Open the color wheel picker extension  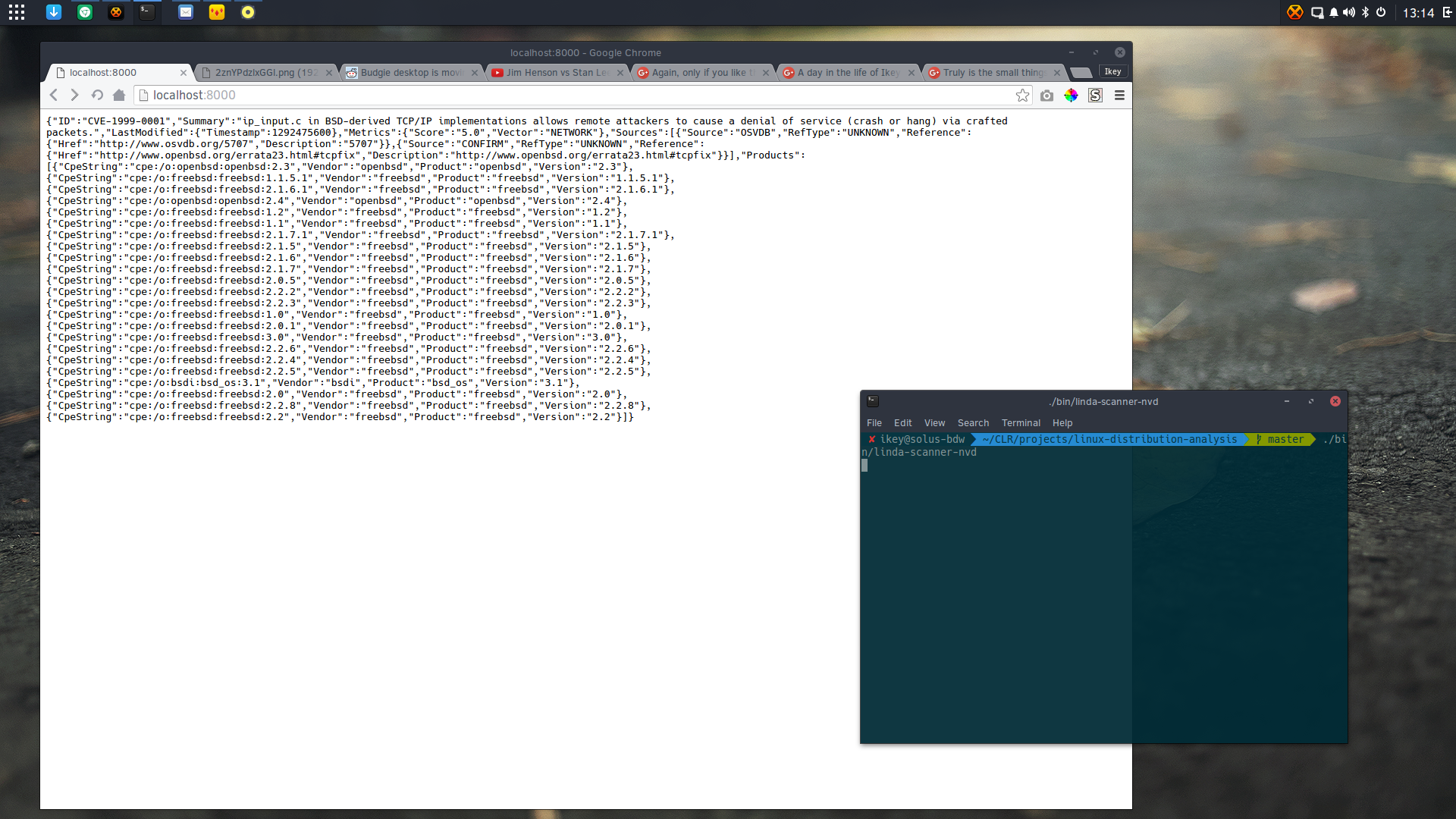tap(1071, 95)
